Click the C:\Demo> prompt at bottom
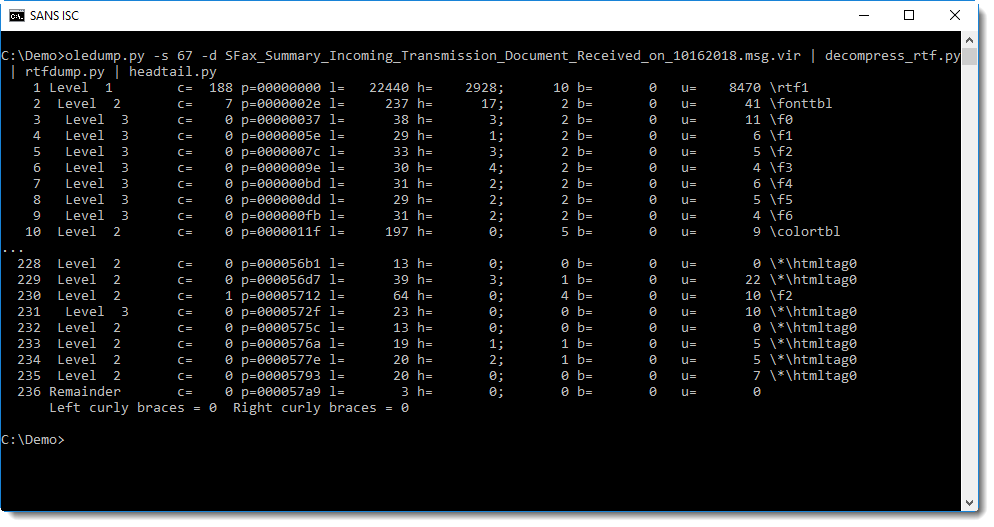Viewport: 994px width, 527px height. coord(33,439)
